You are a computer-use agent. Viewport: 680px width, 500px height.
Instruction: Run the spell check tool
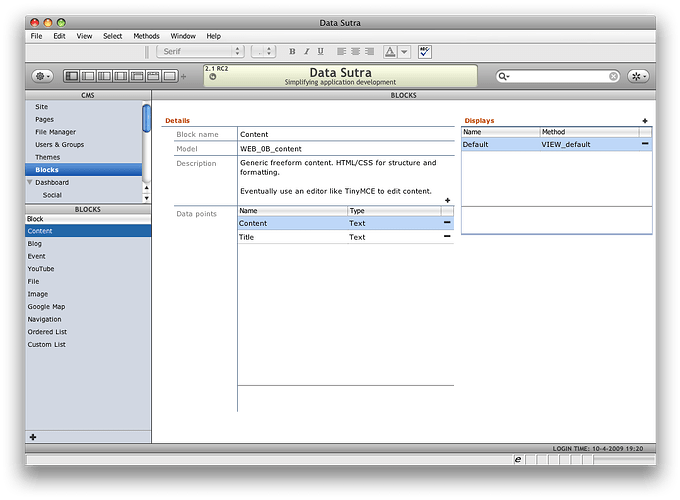click(425, 52)
